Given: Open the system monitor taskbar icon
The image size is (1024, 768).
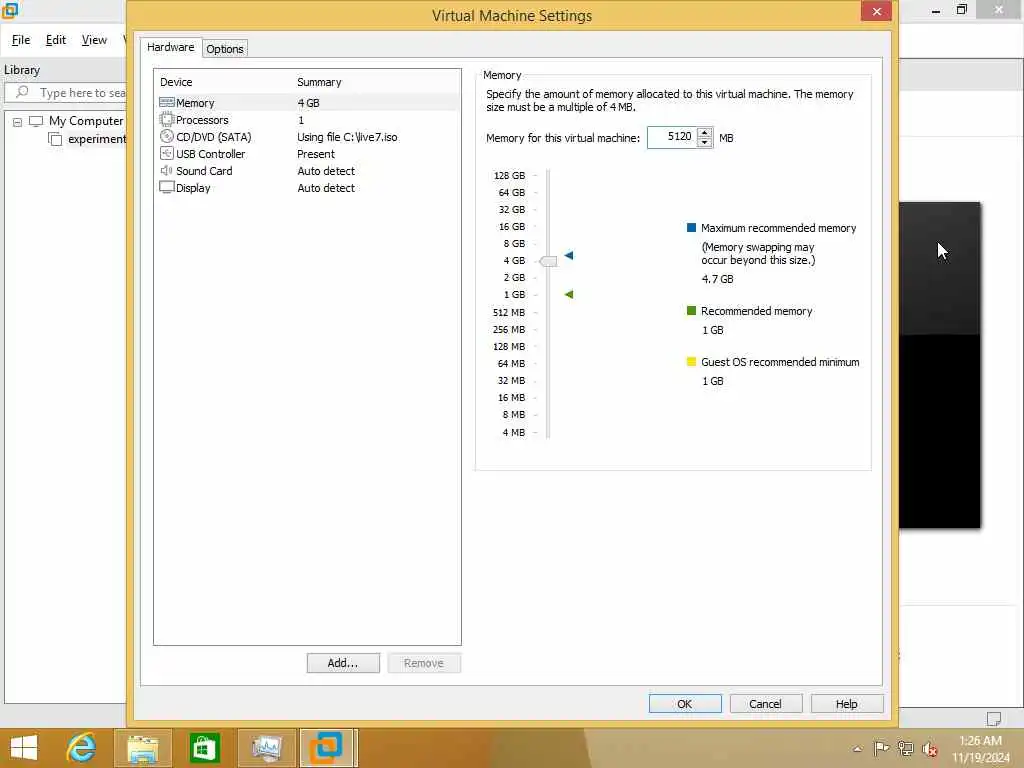Looking at the screenshot, I should coord(266,748).
